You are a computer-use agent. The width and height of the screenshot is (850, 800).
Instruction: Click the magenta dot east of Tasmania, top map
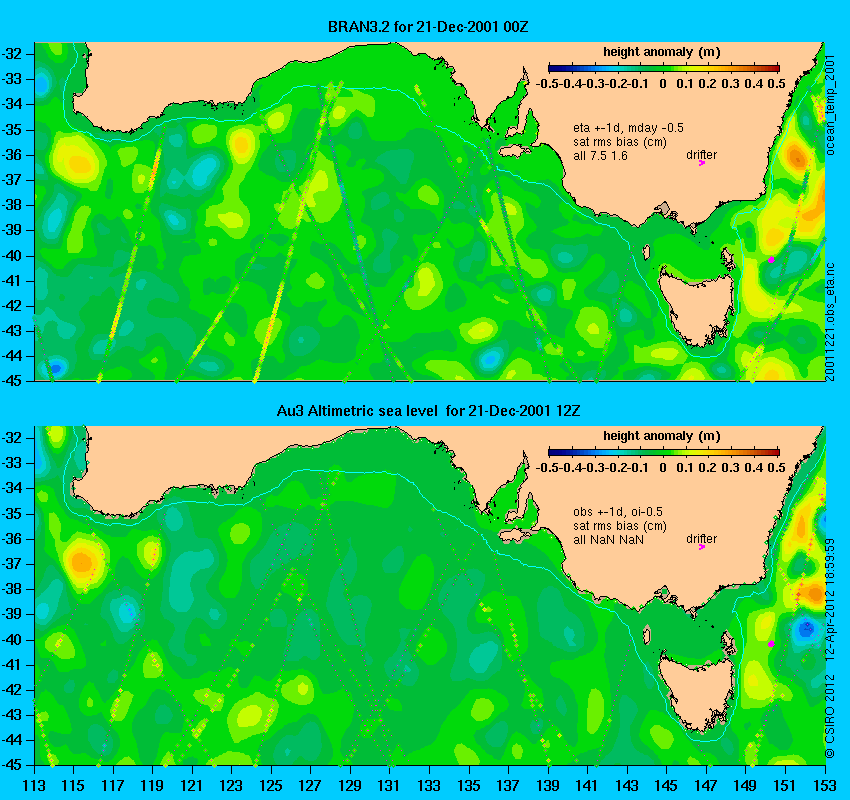(771, 260)
